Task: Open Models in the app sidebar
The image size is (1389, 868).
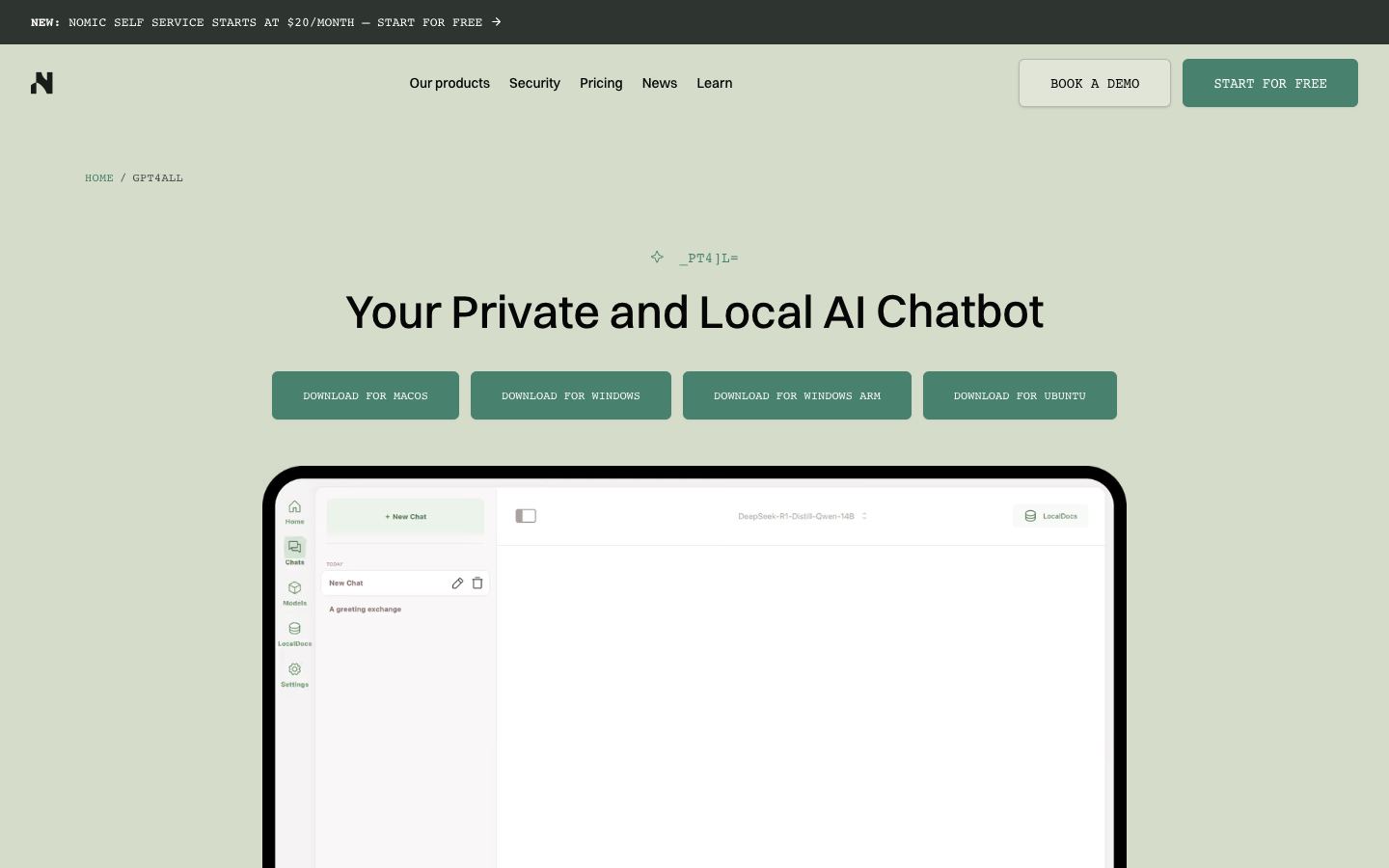Action: (x=294, y=593)
